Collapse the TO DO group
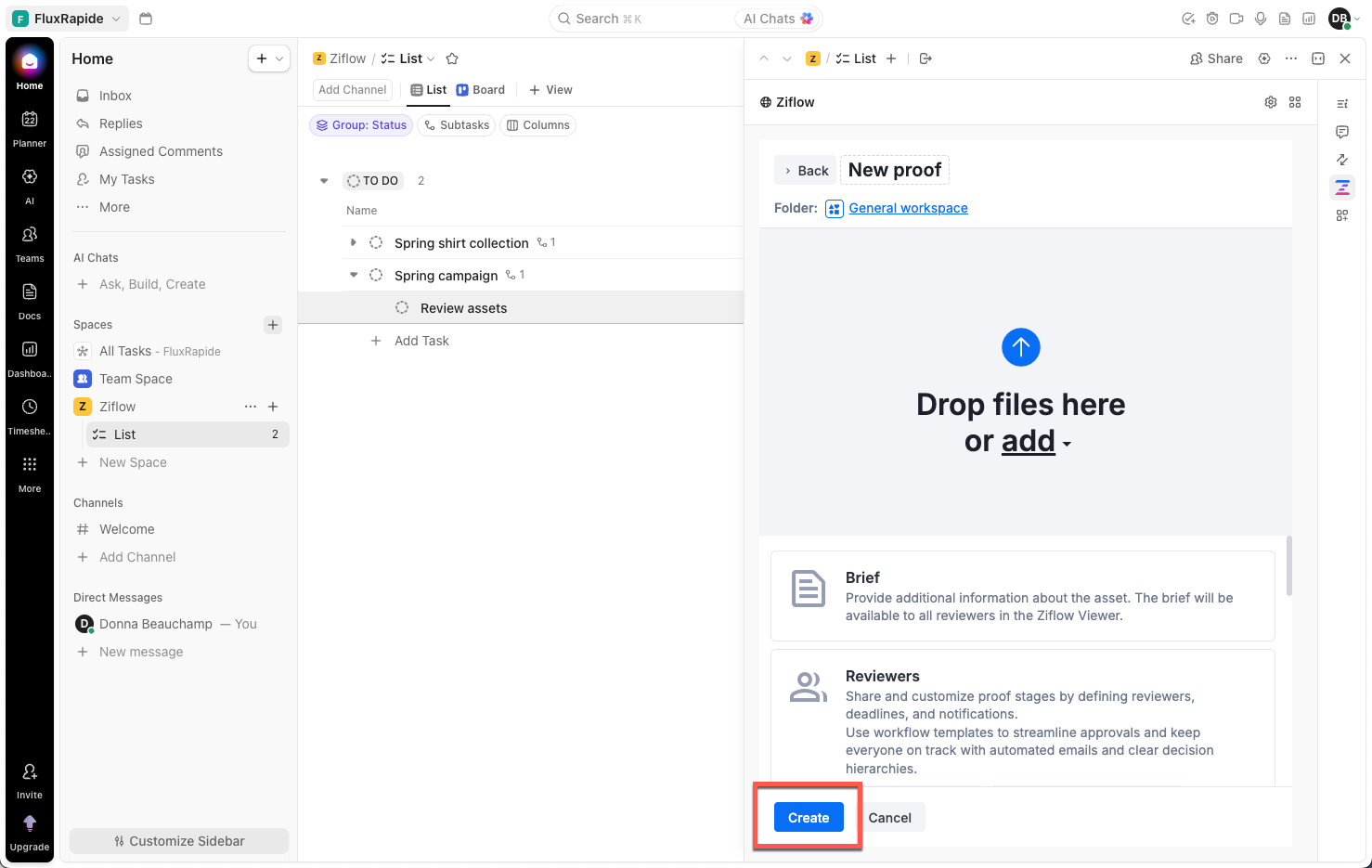Screen dimensions: 1372x868 [324, 181]
